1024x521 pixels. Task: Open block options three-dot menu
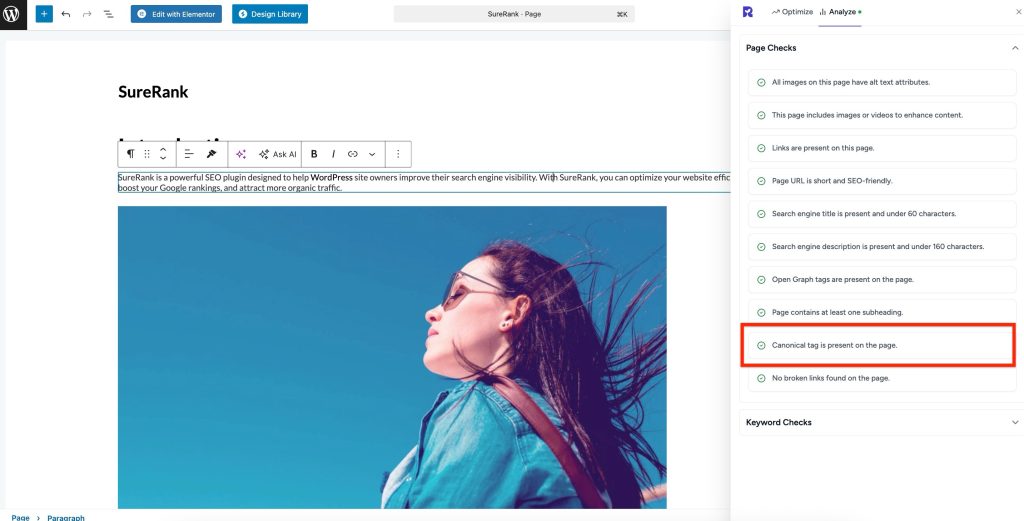tap(398, 154)
